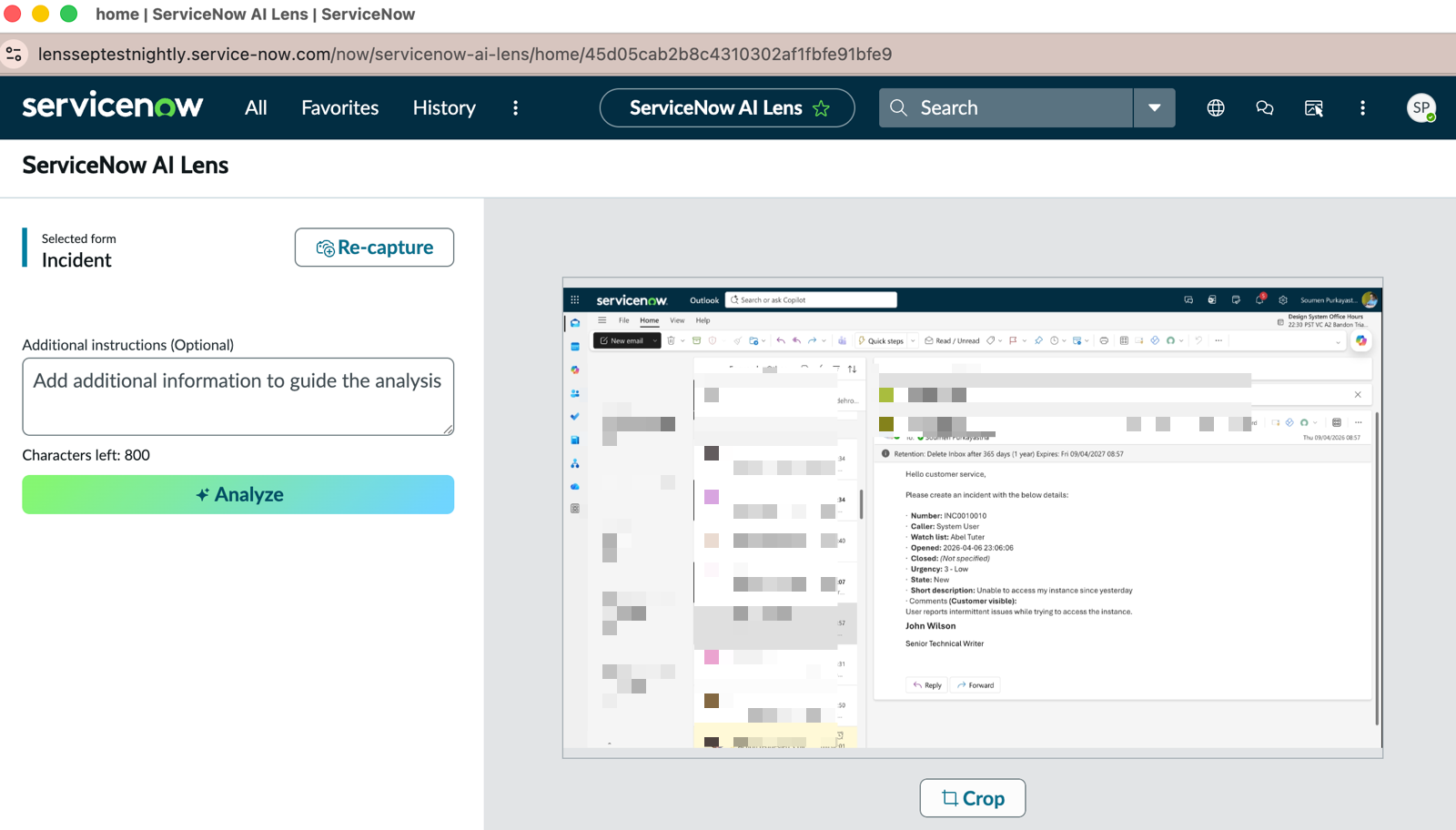The height and width of the screenshot is (830, 1456).
Task: Click the ServiceNow logo in the main header
Action: pyautogui.click(x=113, y=106)
